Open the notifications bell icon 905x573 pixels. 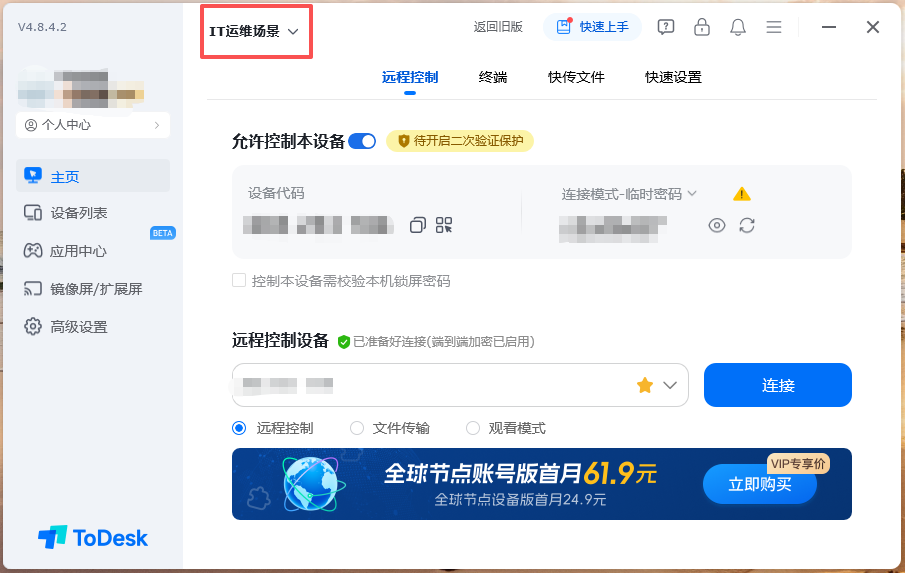coord(738,27)
